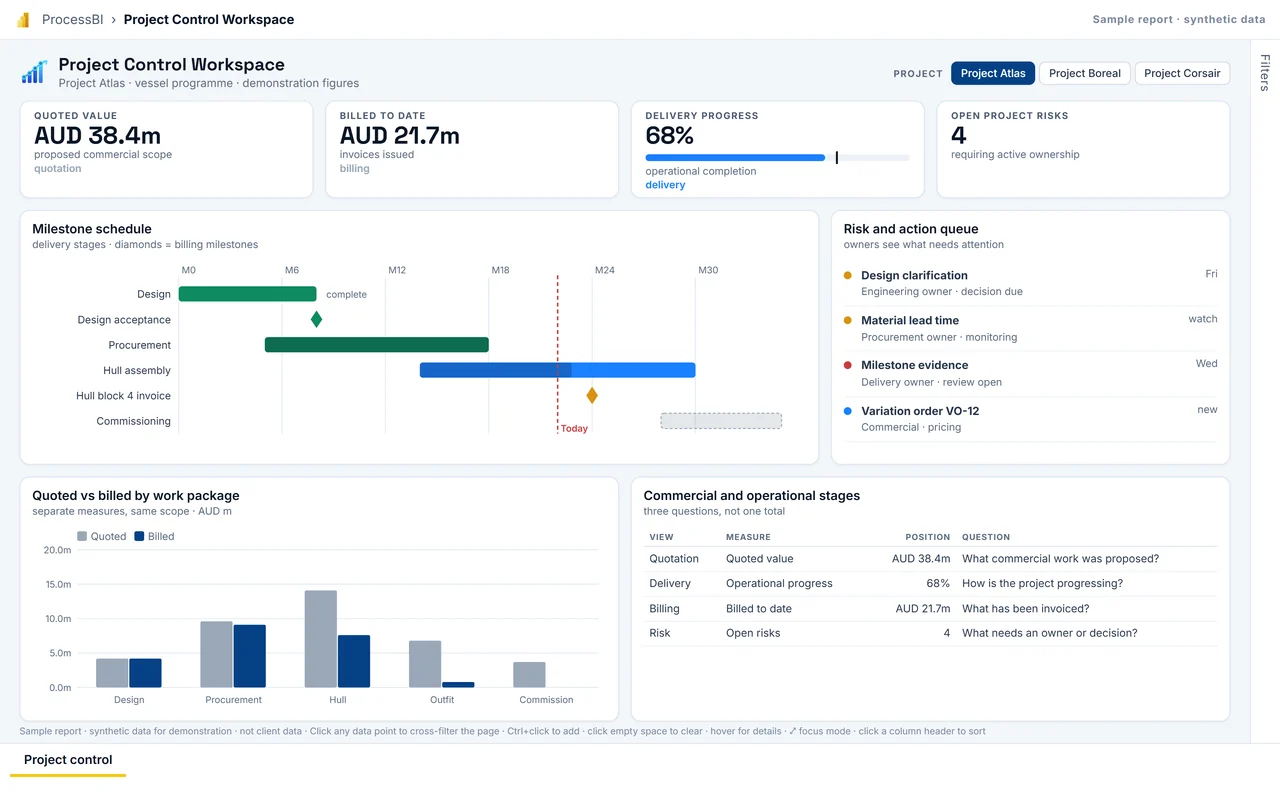Click the Open Project Risks value 4
Screen dimensions: 1280x800
pyautogui.click(x=958, y=135)
